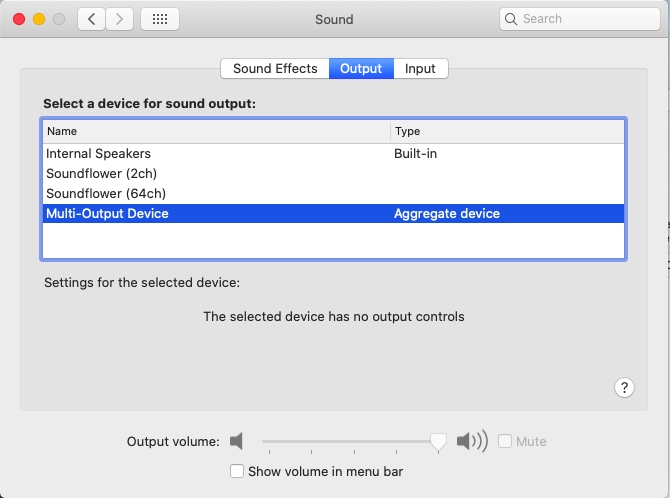Open the show-all preferences grid icon
This screenshot has height=498, width=670.
click(x=160, y=19)
